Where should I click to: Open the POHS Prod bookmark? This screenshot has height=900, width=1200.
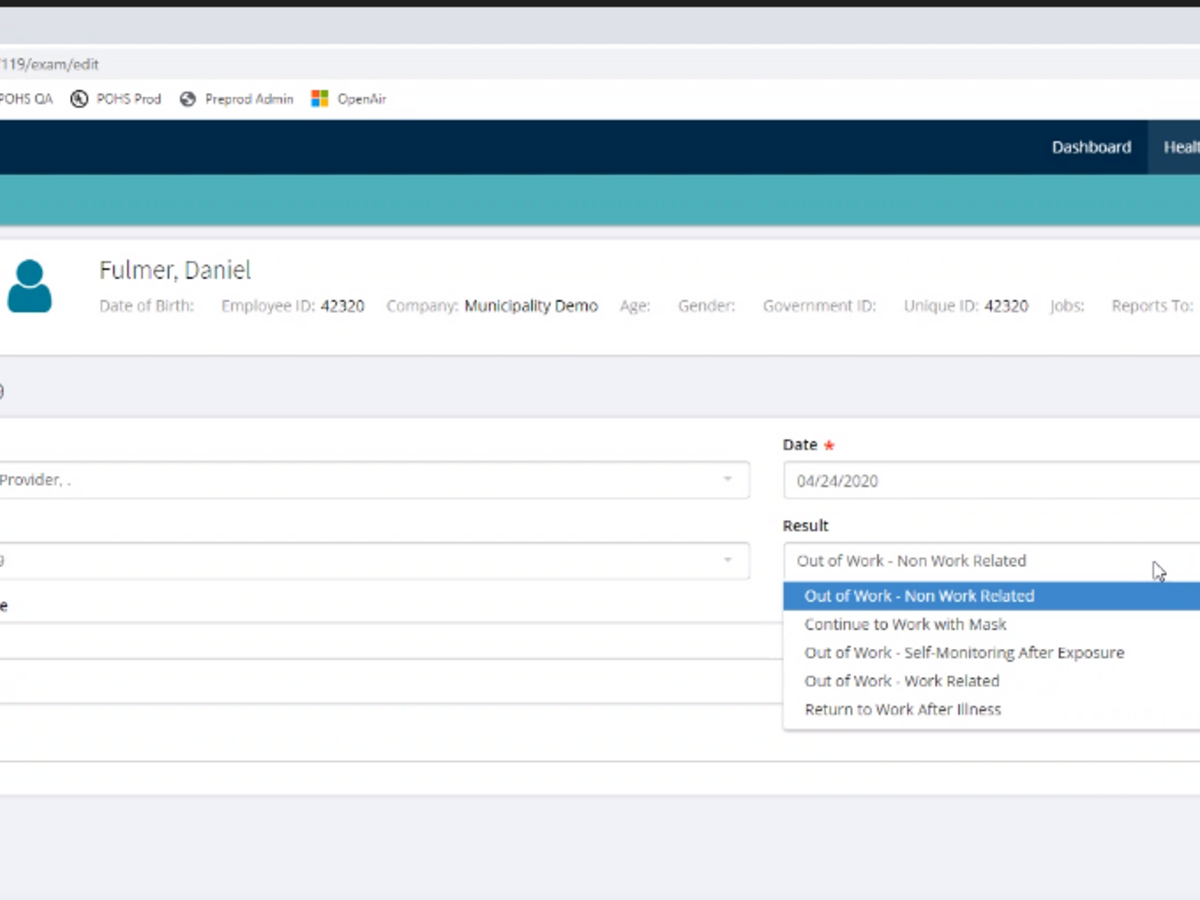tap(116, 99)
